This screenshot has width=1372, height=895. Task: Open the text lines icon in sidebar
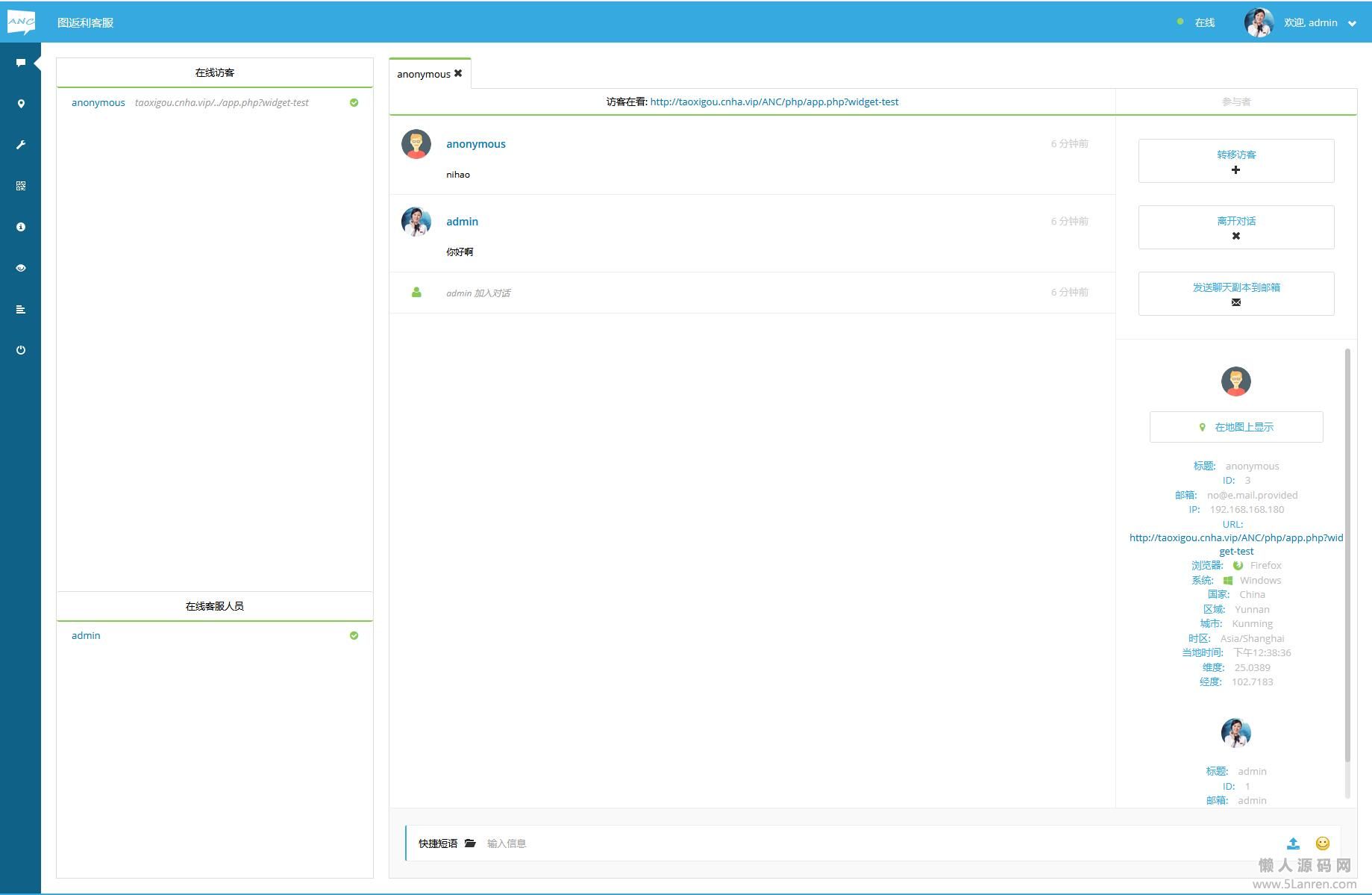point(21,309)
